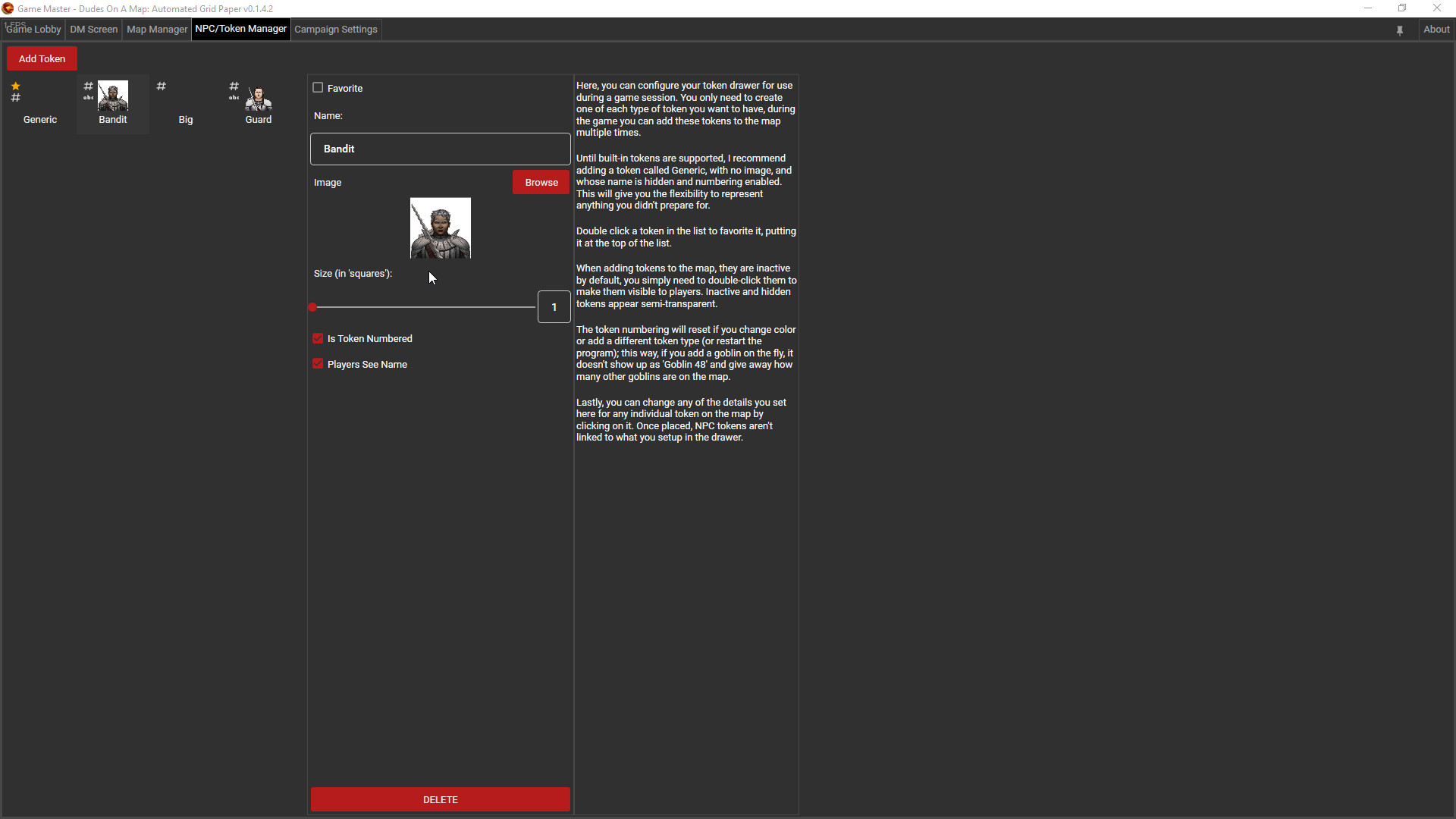
Task: Switch to the Campaign Settings tab
Action: click(336, 29)
